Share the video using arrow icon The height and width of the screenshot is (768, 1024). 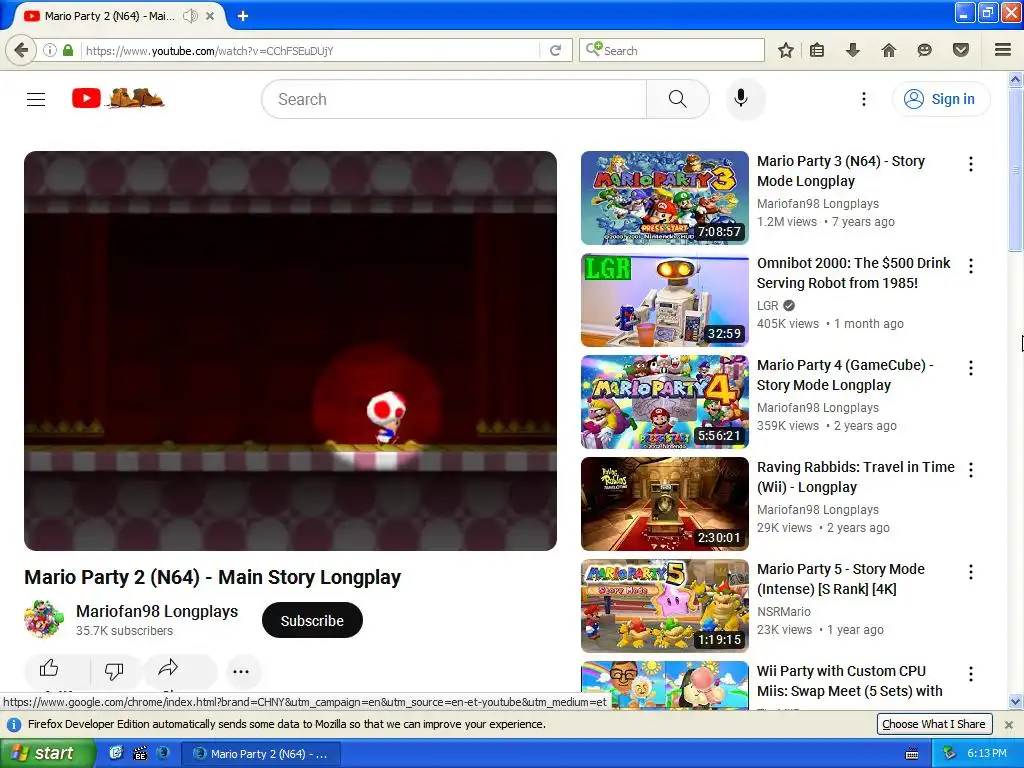tap(168, 667)
